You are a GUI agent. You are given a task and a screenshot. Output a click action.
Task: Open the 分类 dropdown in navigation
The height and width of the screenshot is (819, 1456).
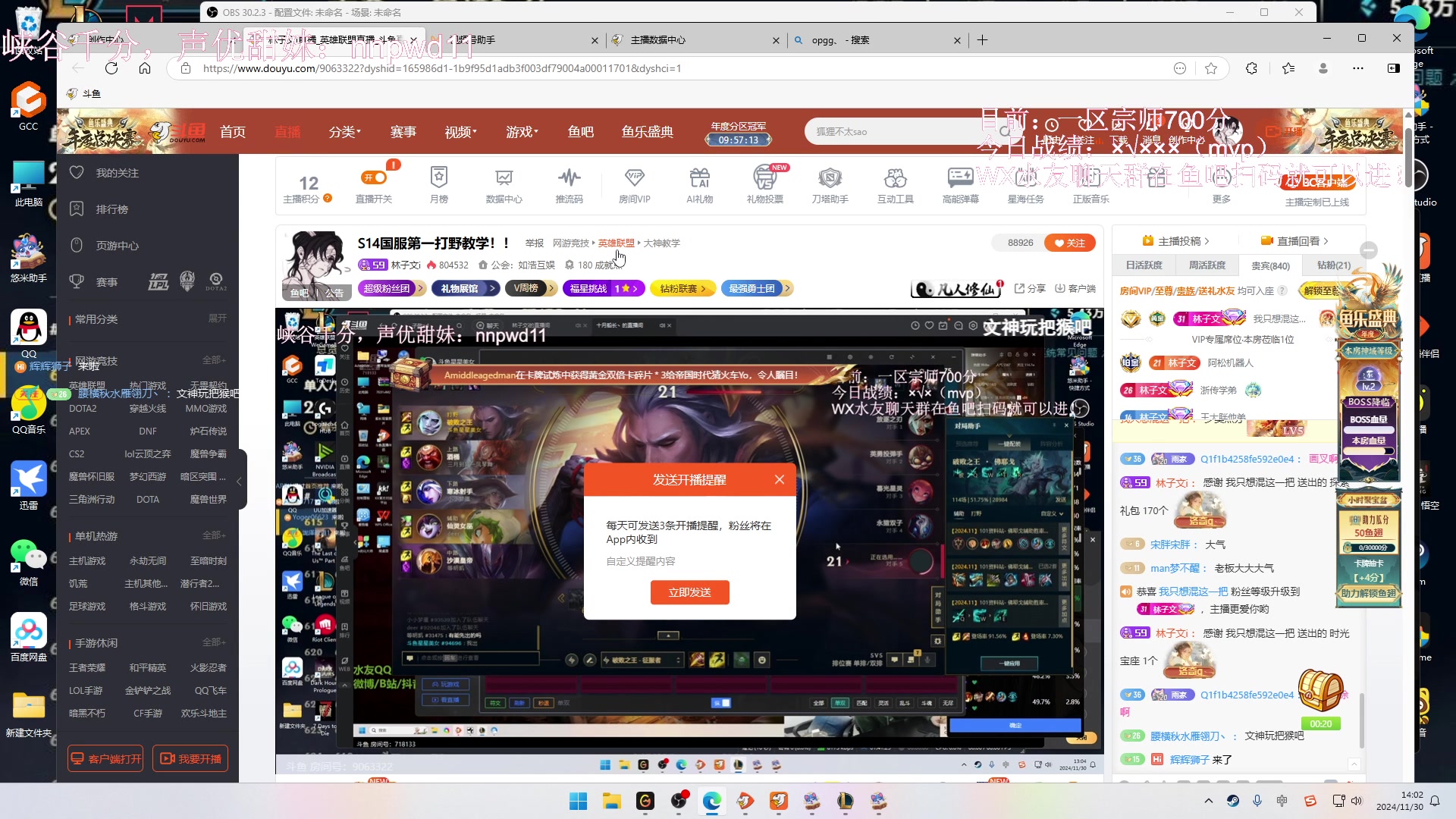tap(345, 132)
